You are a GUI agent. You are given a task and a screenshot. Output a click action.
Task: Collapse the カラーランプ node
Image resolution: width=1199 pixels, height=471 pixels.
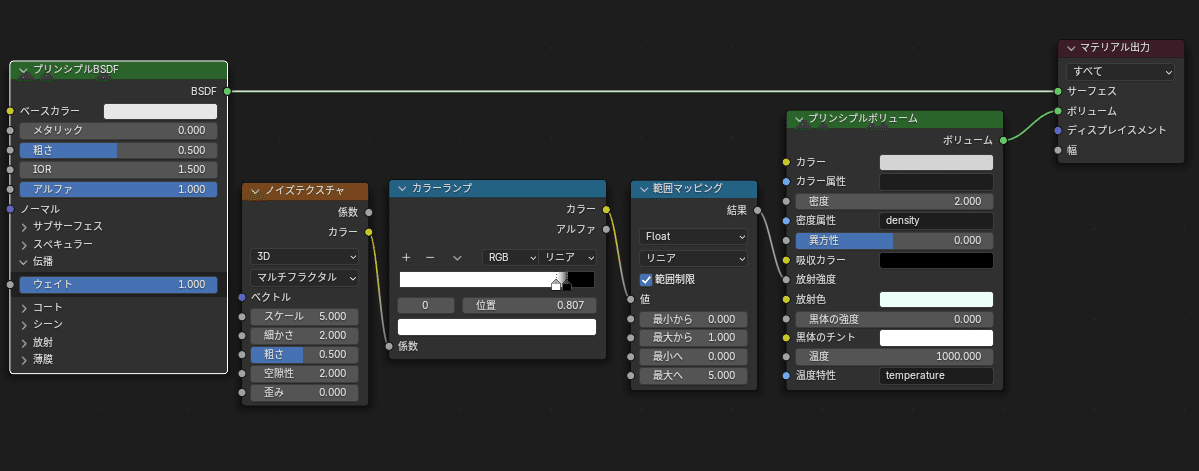(401, 187)
